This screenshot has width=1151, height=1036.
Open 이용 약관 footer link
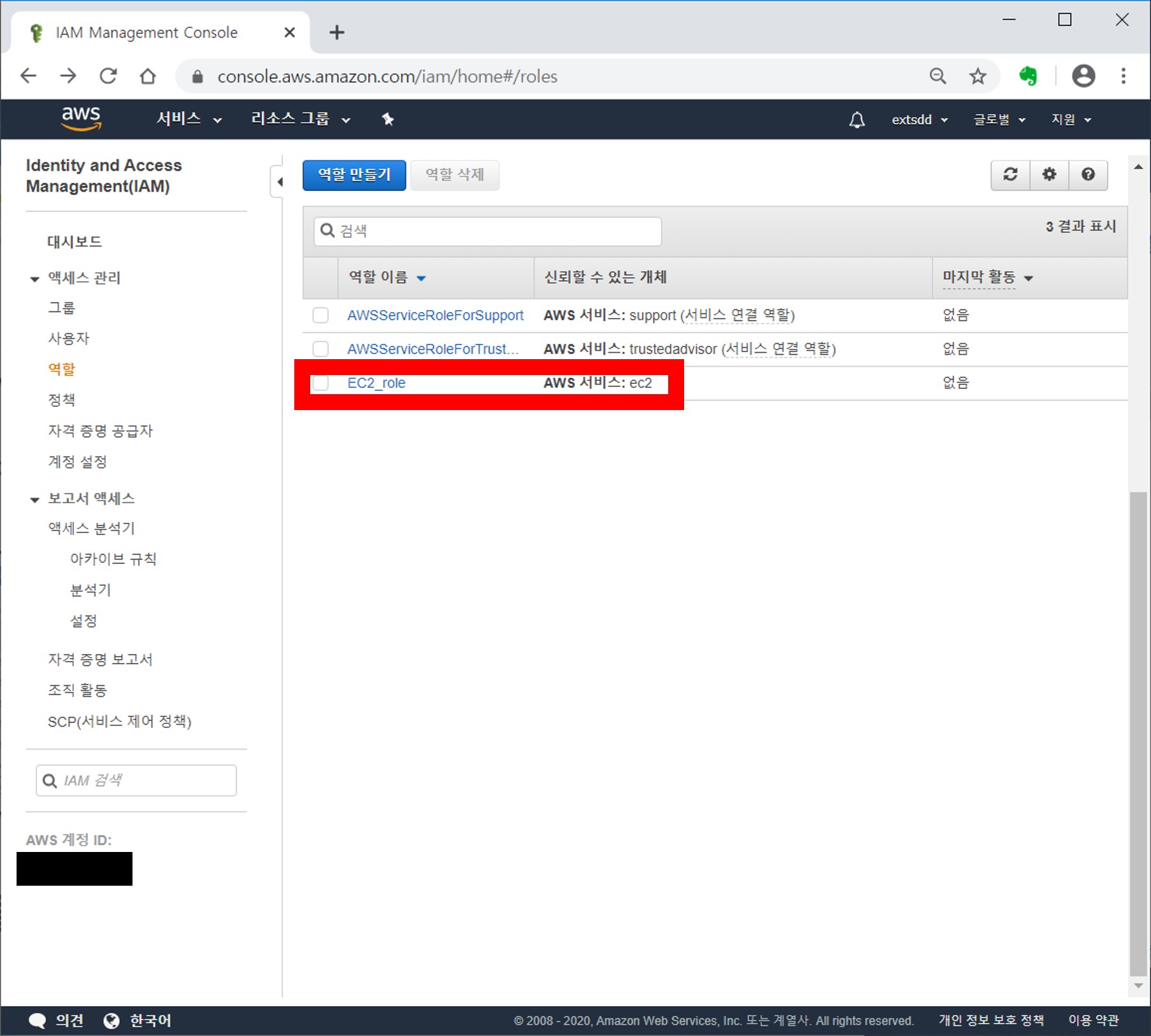click(x=1093, y=1021)
